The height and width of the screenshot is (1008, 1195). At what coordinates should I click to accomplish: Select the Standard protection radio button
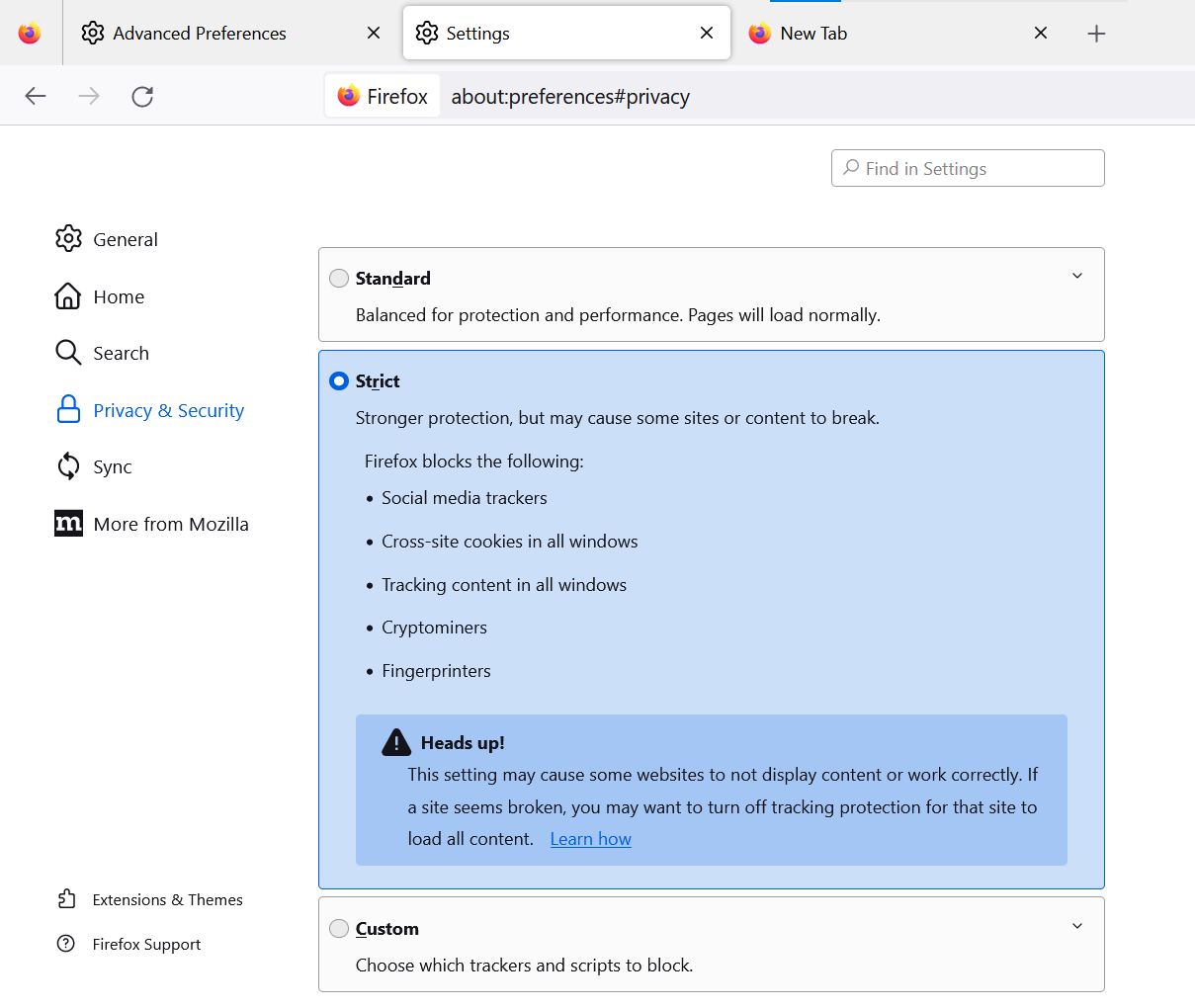click(x=339, y=279)
